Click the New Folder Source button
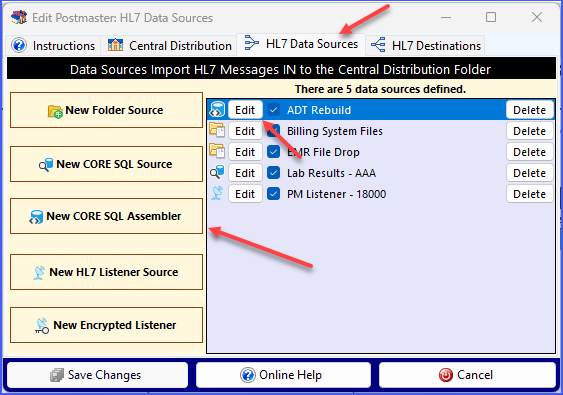This screenshot has width=563, height=395. point(106,110)
